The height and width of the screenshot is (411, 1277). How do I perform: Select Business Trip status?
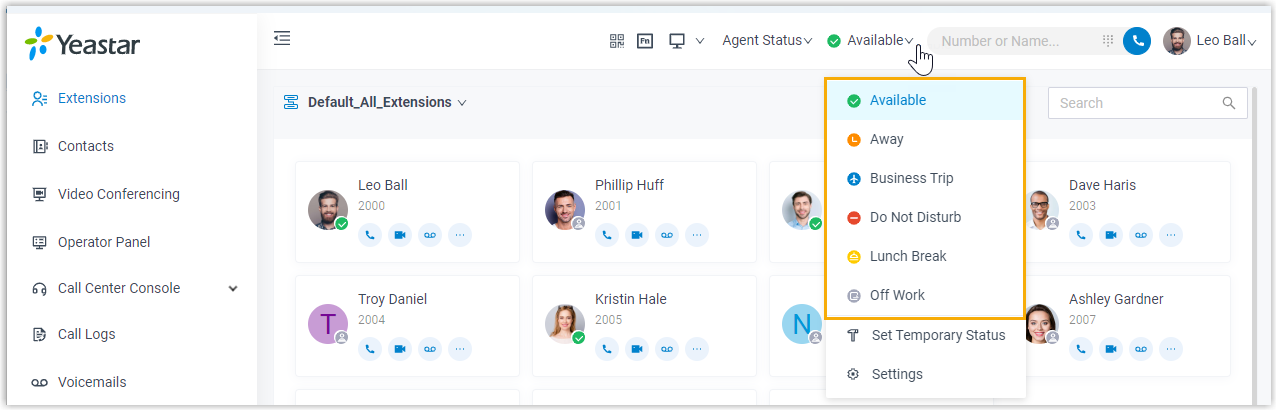(x=925, y=178)
